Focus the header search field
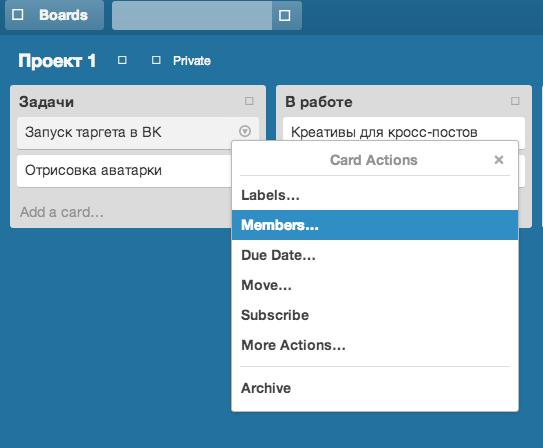This screenshot has width=543, height=448. click(x=192, y=15)
